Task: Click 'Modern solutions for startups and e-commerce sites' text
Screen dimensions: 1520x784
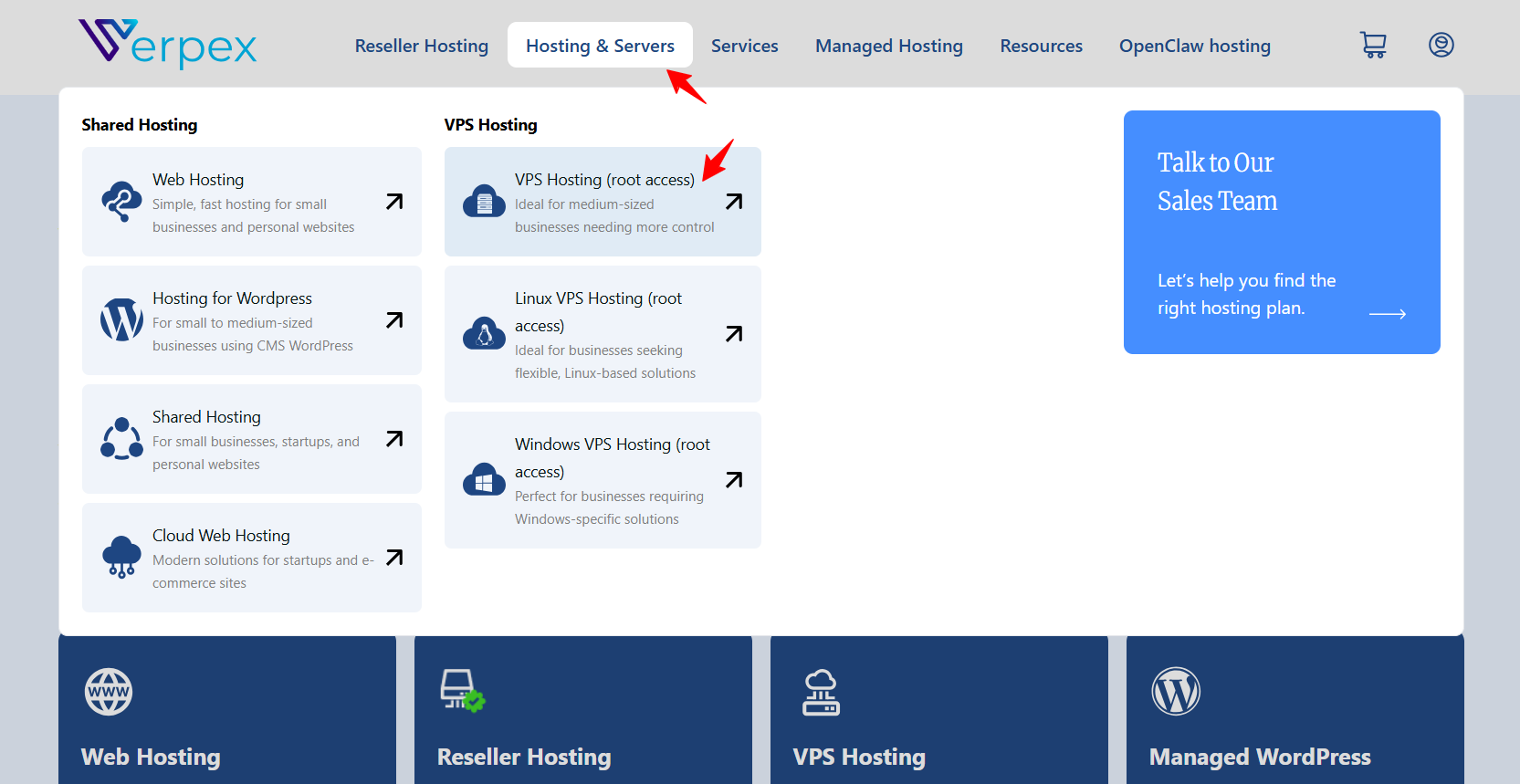Action: (263, 571)
